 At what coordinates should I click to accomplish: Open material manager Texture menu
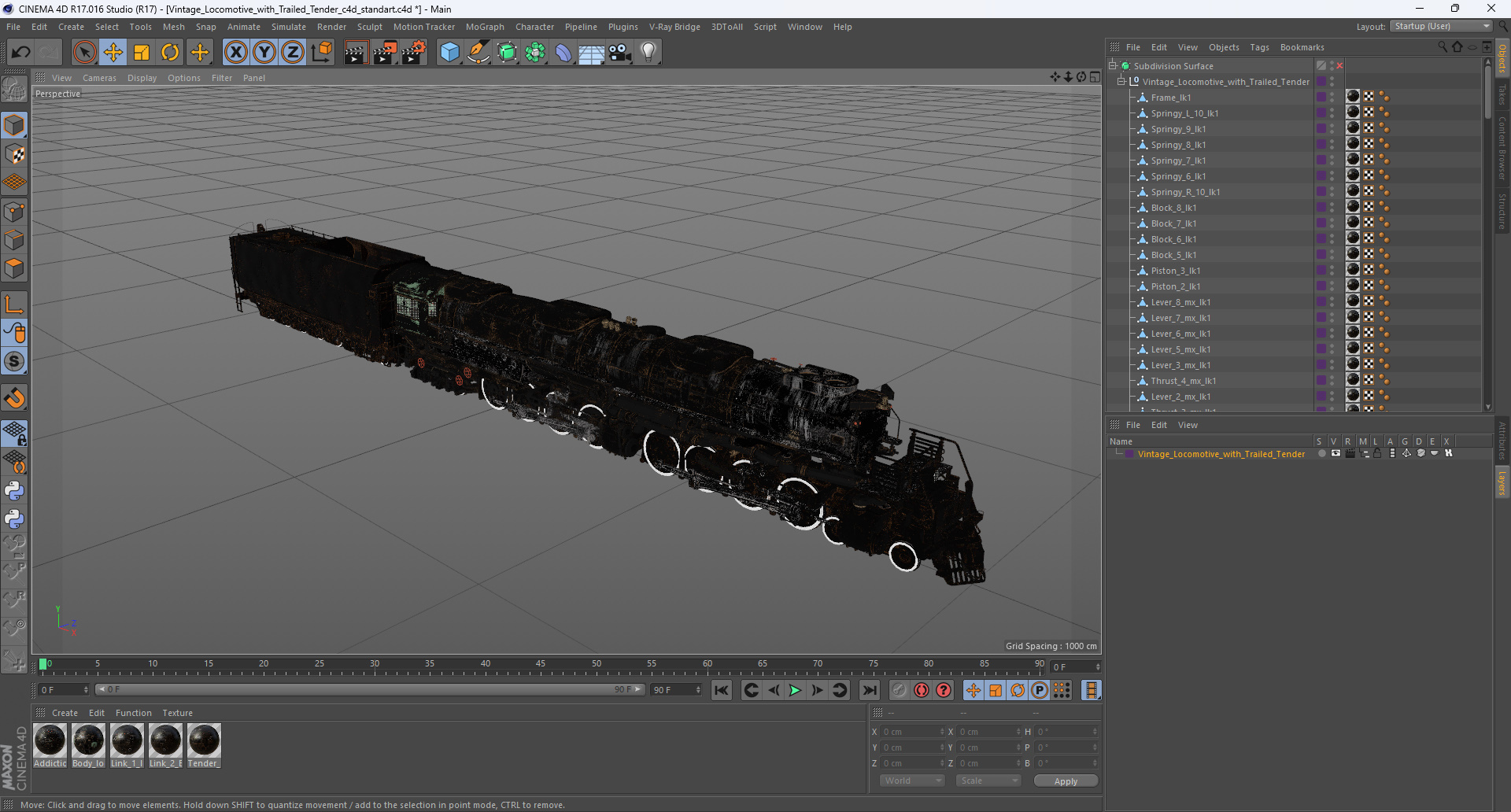pyautogui.click(x=177, y=713)
